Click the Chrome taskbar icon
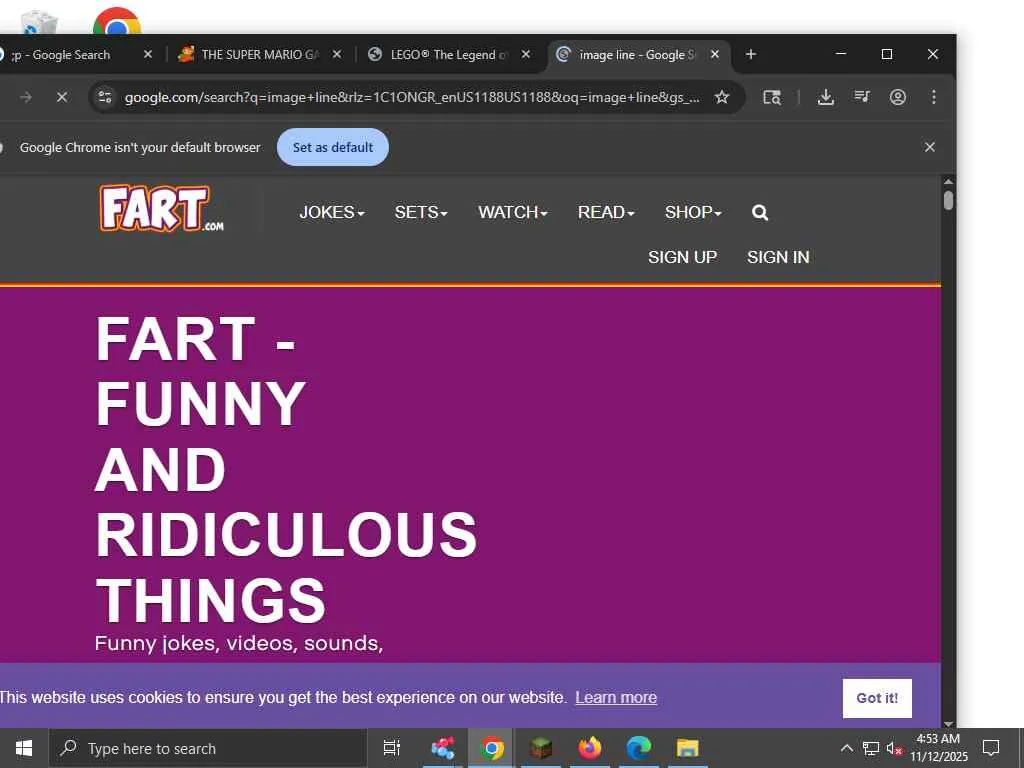The image size is (1024, 768). [492, 748]
